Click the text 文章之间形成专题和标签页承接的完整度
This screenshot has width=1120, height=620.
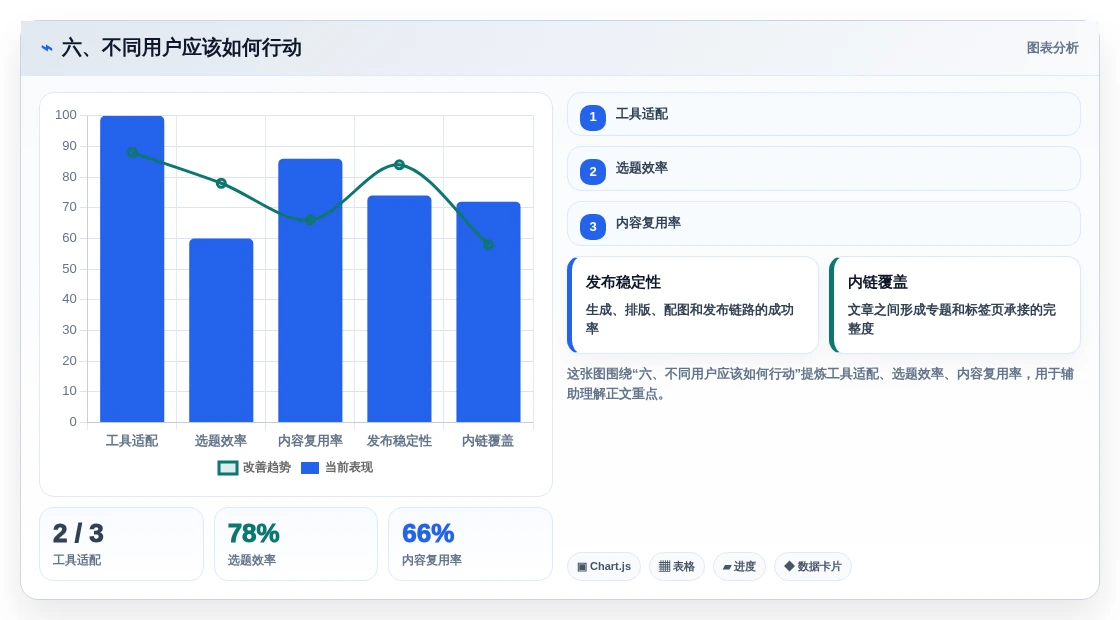[x=952, y=319]
